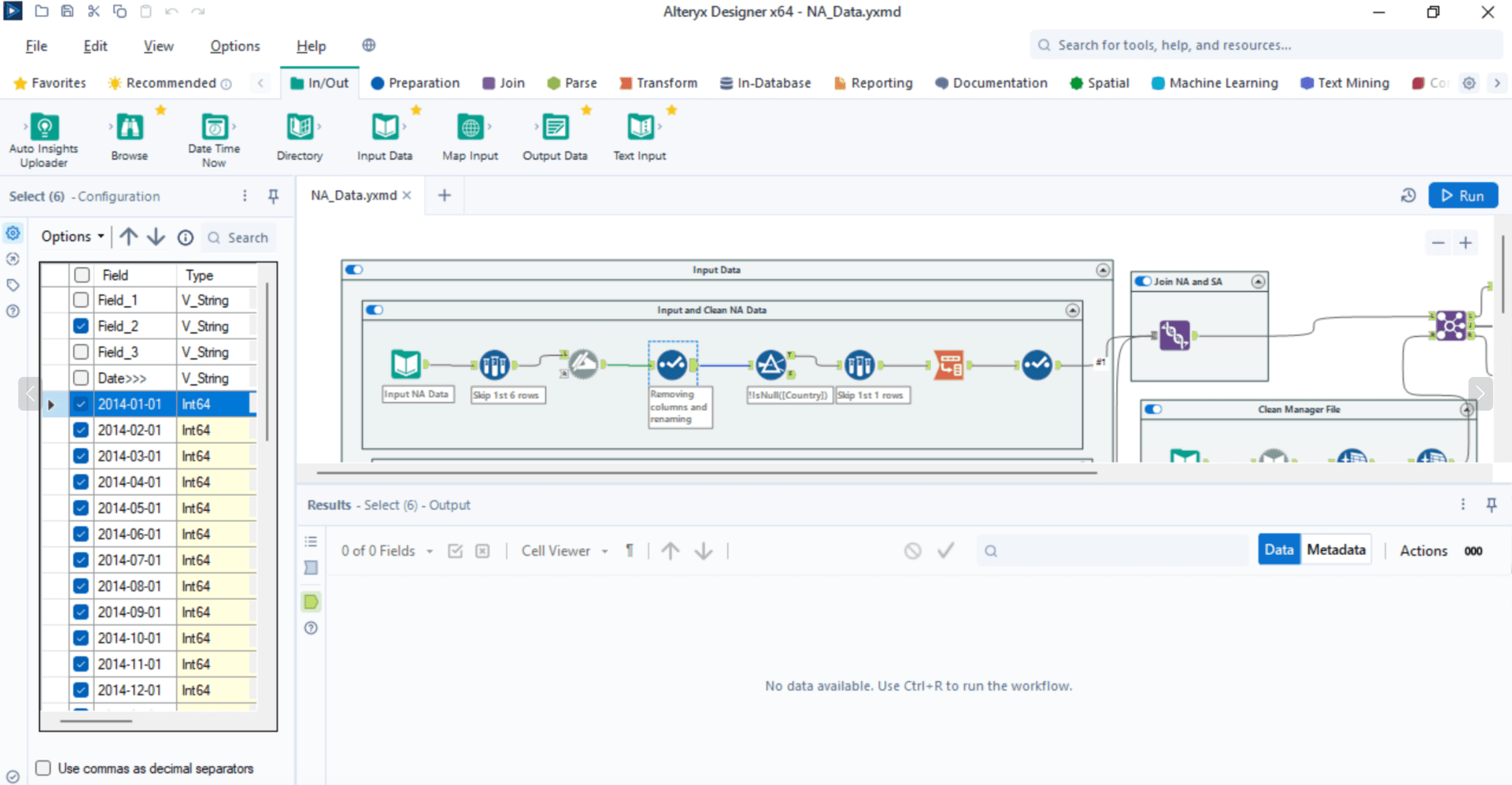Open the File menu
The image size is (1512, 785).
point(36,46)
